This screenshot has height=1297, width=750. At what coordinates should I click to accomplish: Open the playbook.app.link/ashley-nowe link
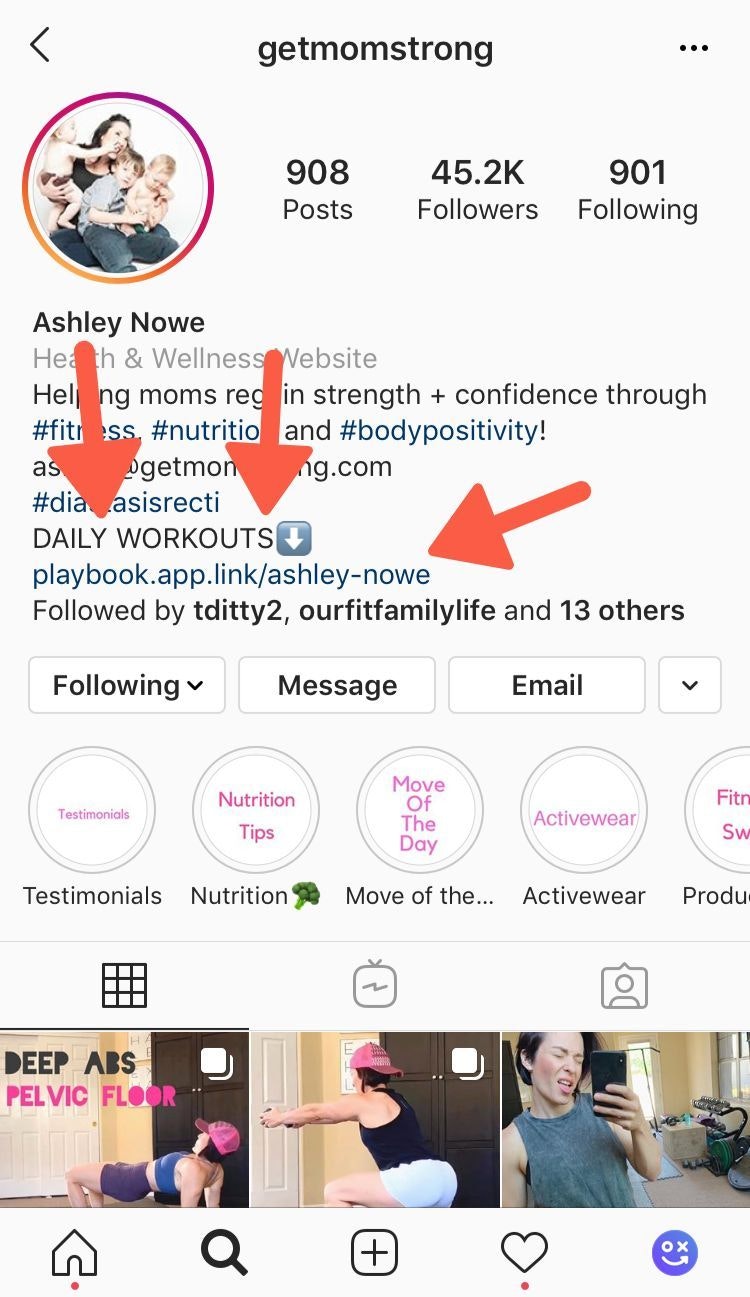pos(231,575)
